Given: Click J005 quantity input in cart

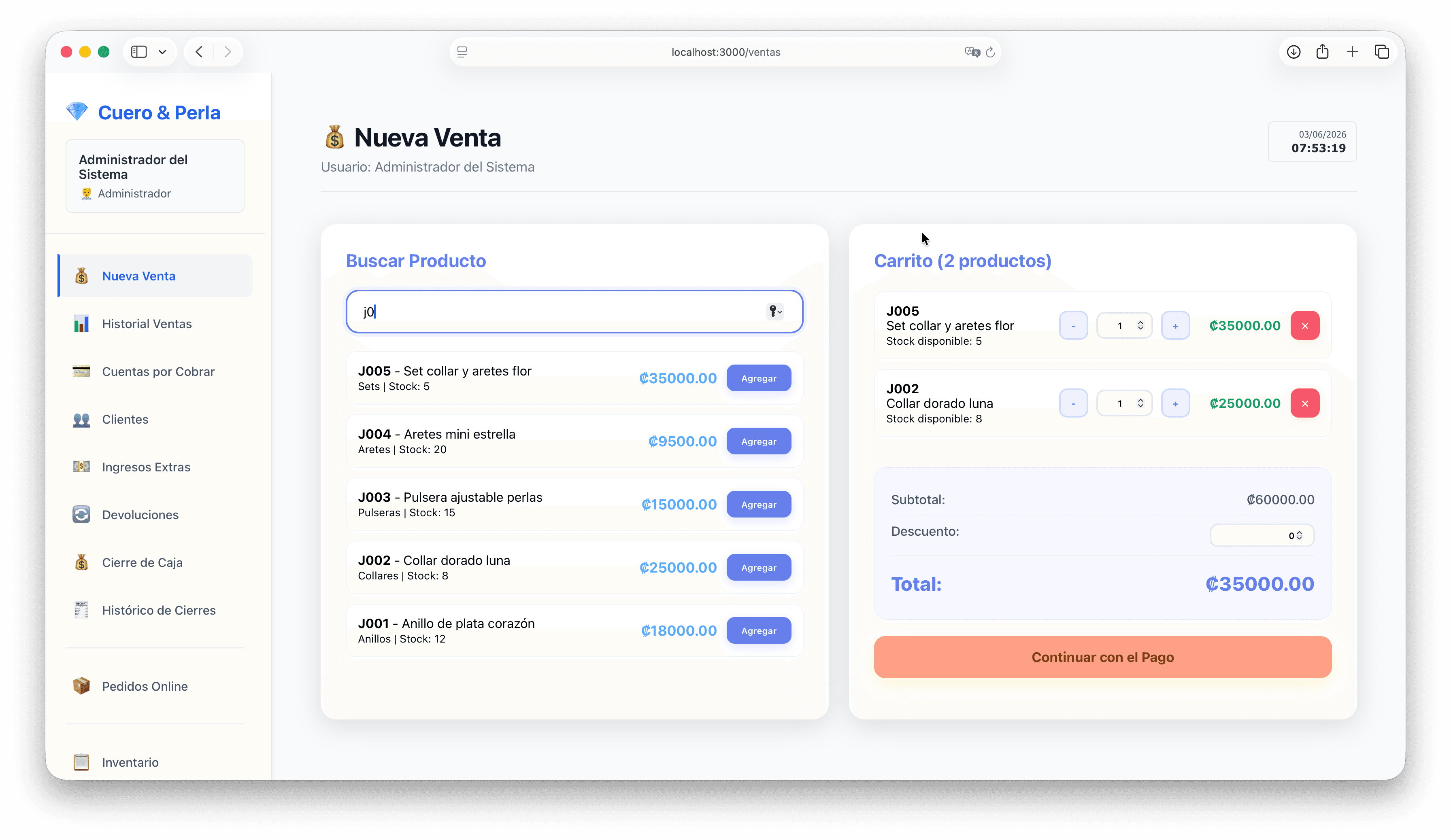Looking at the screenshot, I should click(x=1124, y=326).
